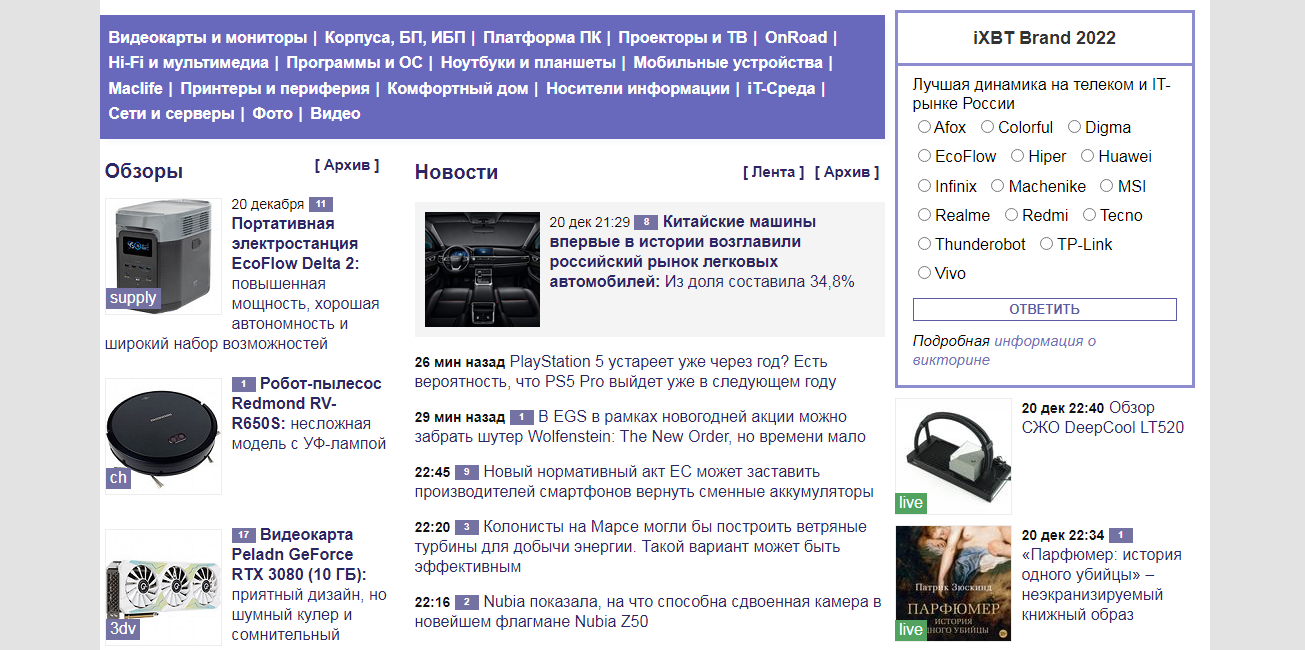Open the car interior news thumbnail
1305x650 pixels.
(482, 269)
